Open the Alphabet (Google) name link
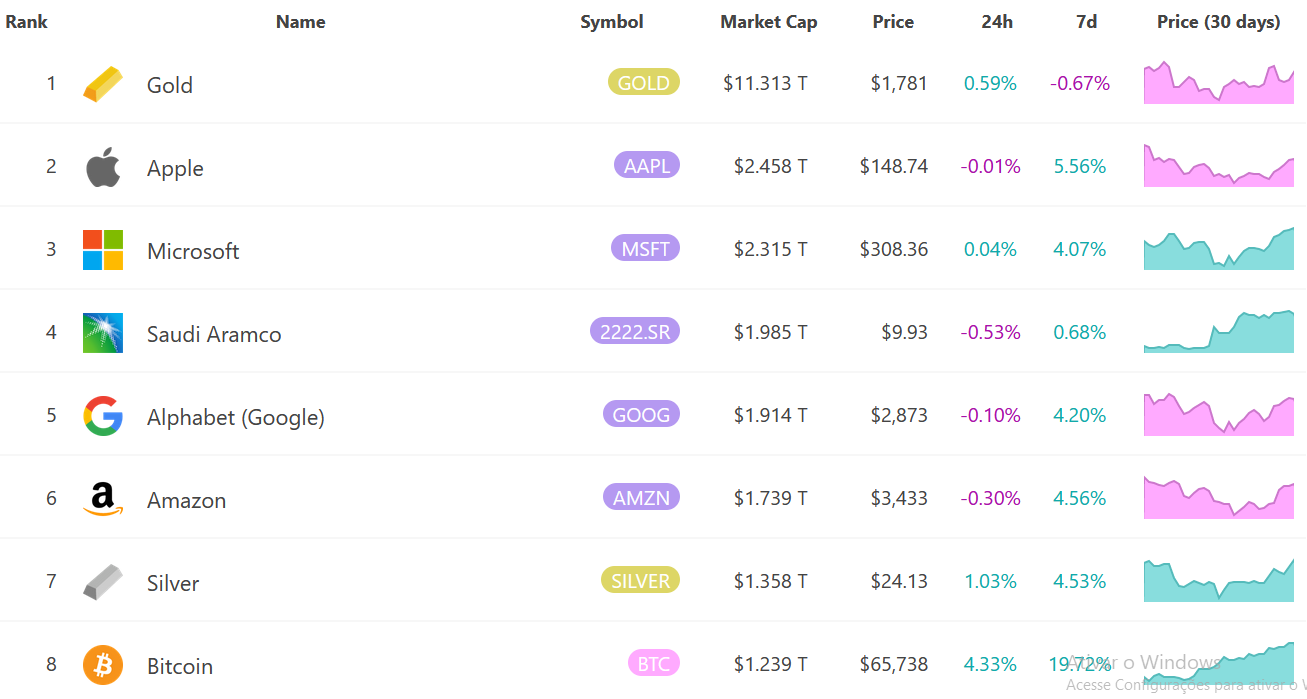 pos(236,417)
